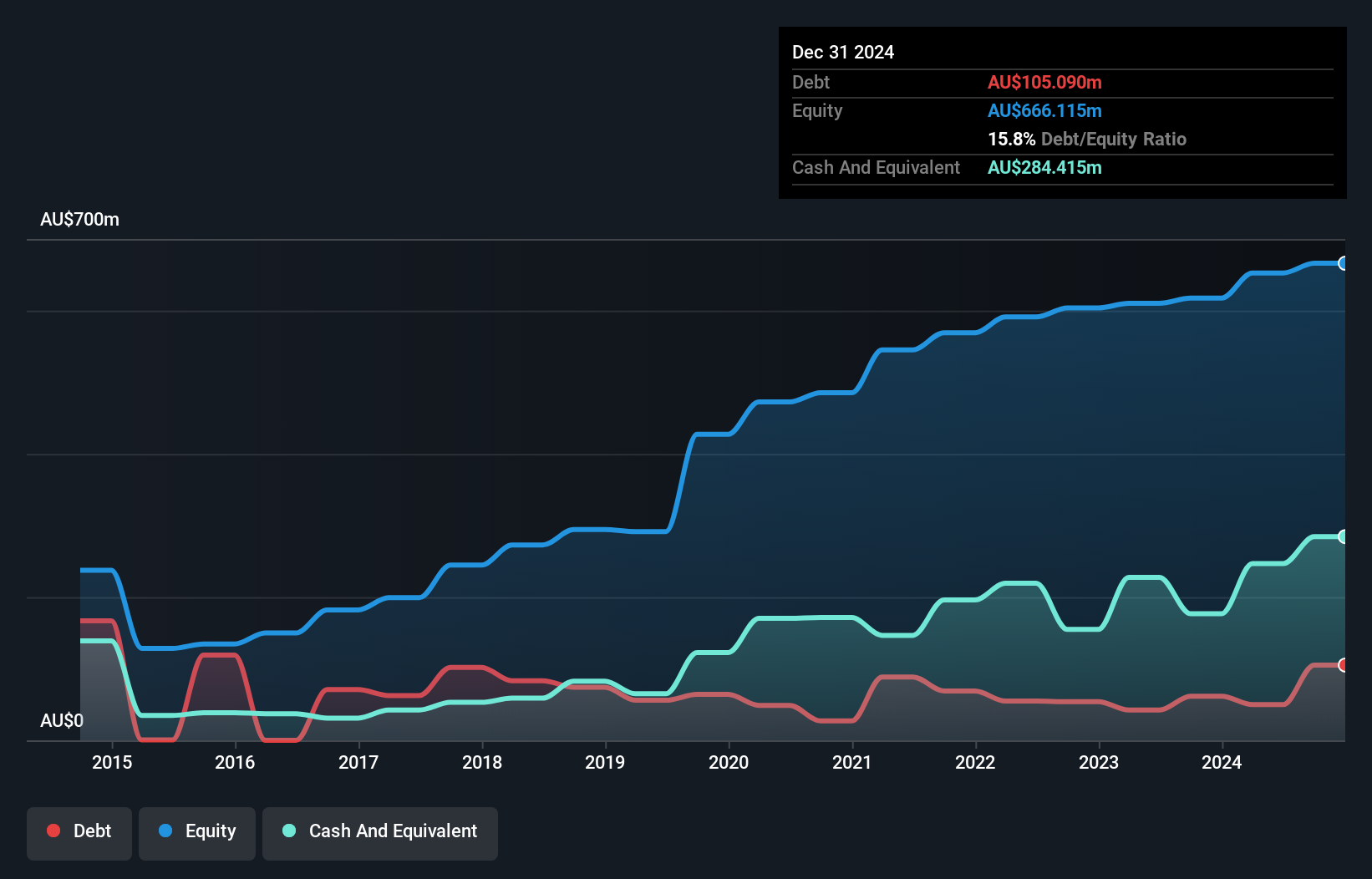Toggle the Debt legend button

coord(79,833)
